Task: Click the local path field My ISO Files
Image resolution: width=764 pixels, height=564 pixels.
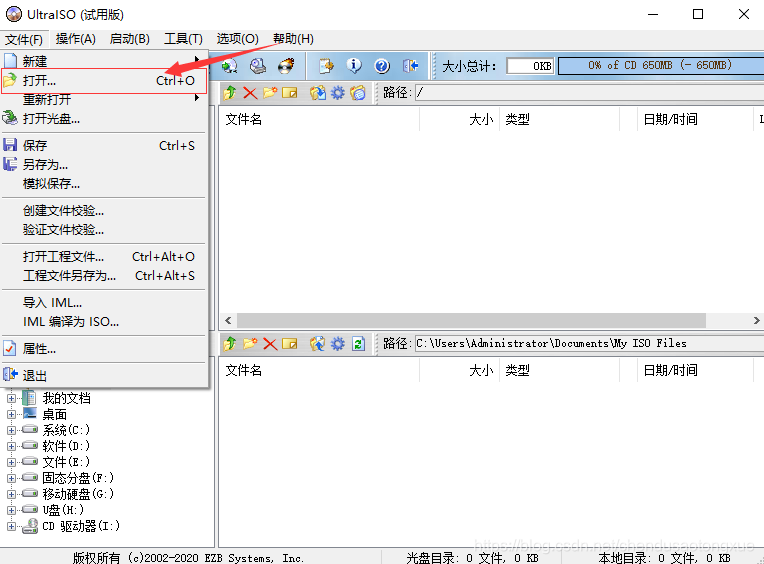Action: pyautogui.click(x=589, y=343)
